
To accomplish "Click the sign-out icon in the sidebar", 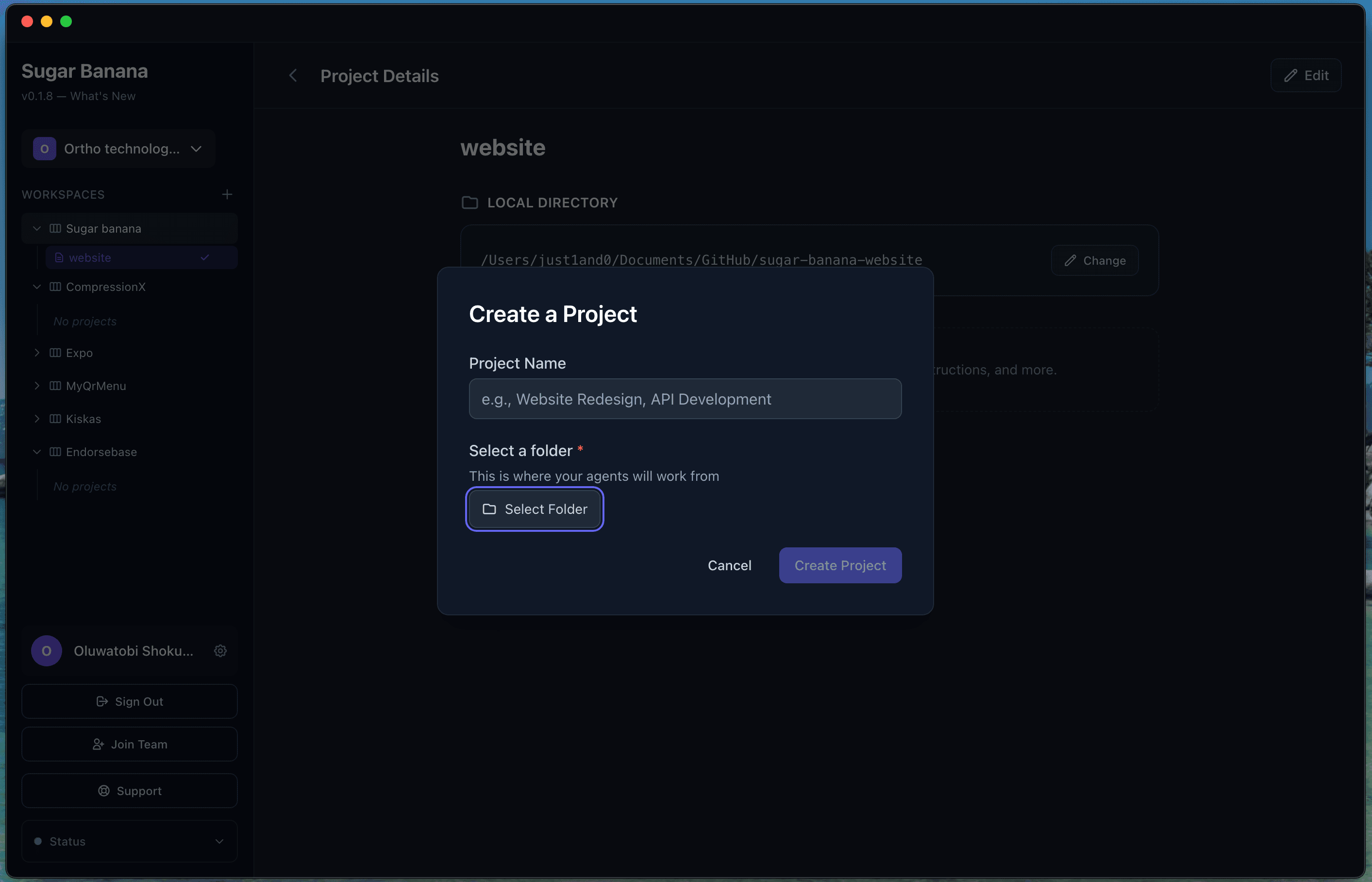I will tap(102, 701).
